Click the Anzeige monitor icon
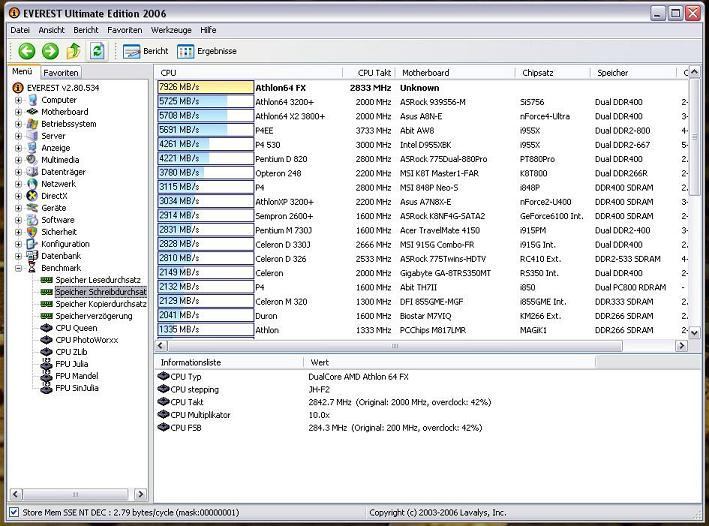This screenshot has width=709, height=526. 32,148
